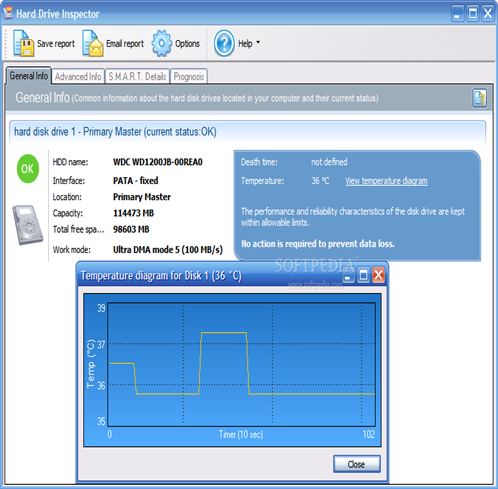Click the Death time value not defined
498x489 pixels.
point(329,162)
